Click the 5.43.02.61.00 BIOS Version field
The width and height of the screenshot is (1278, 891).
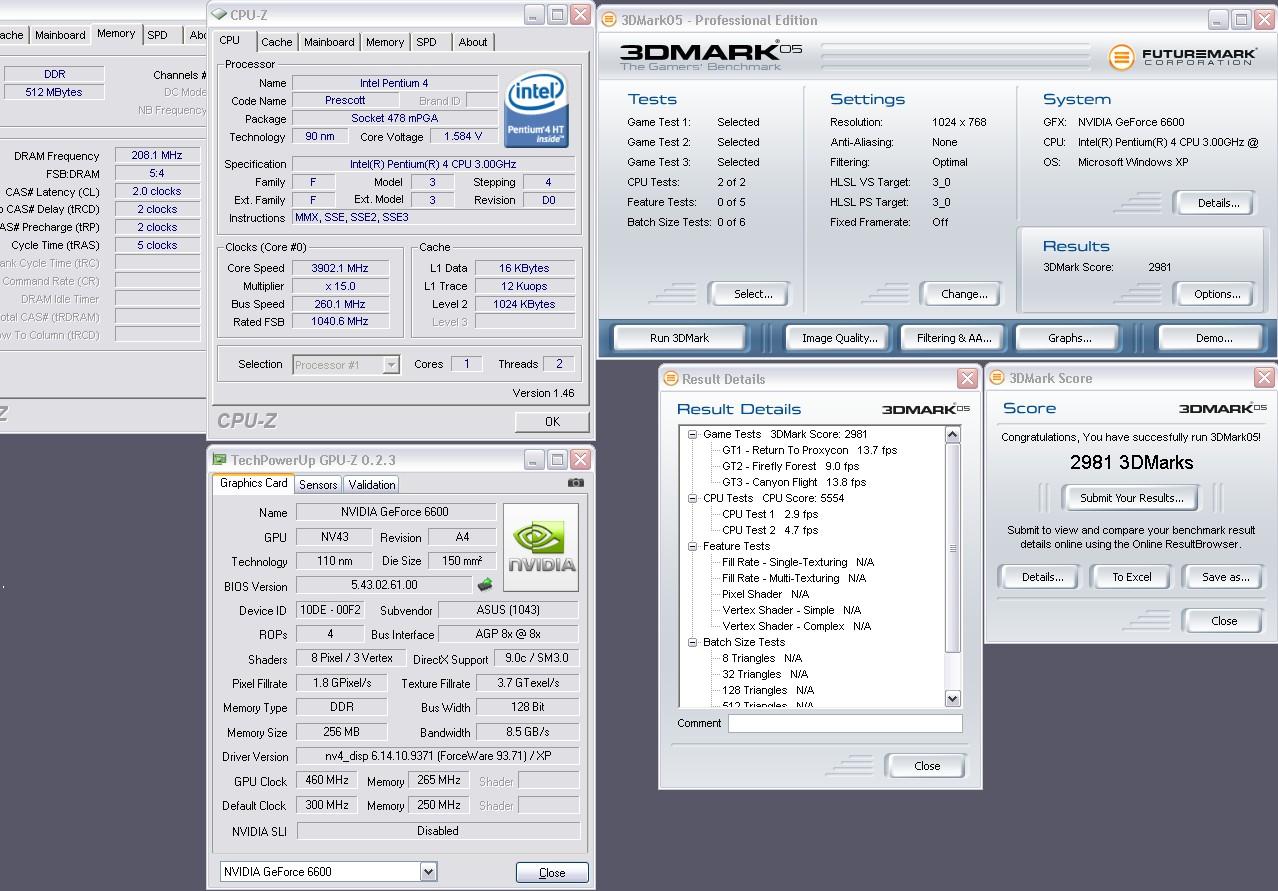click(x=385, y=585)
